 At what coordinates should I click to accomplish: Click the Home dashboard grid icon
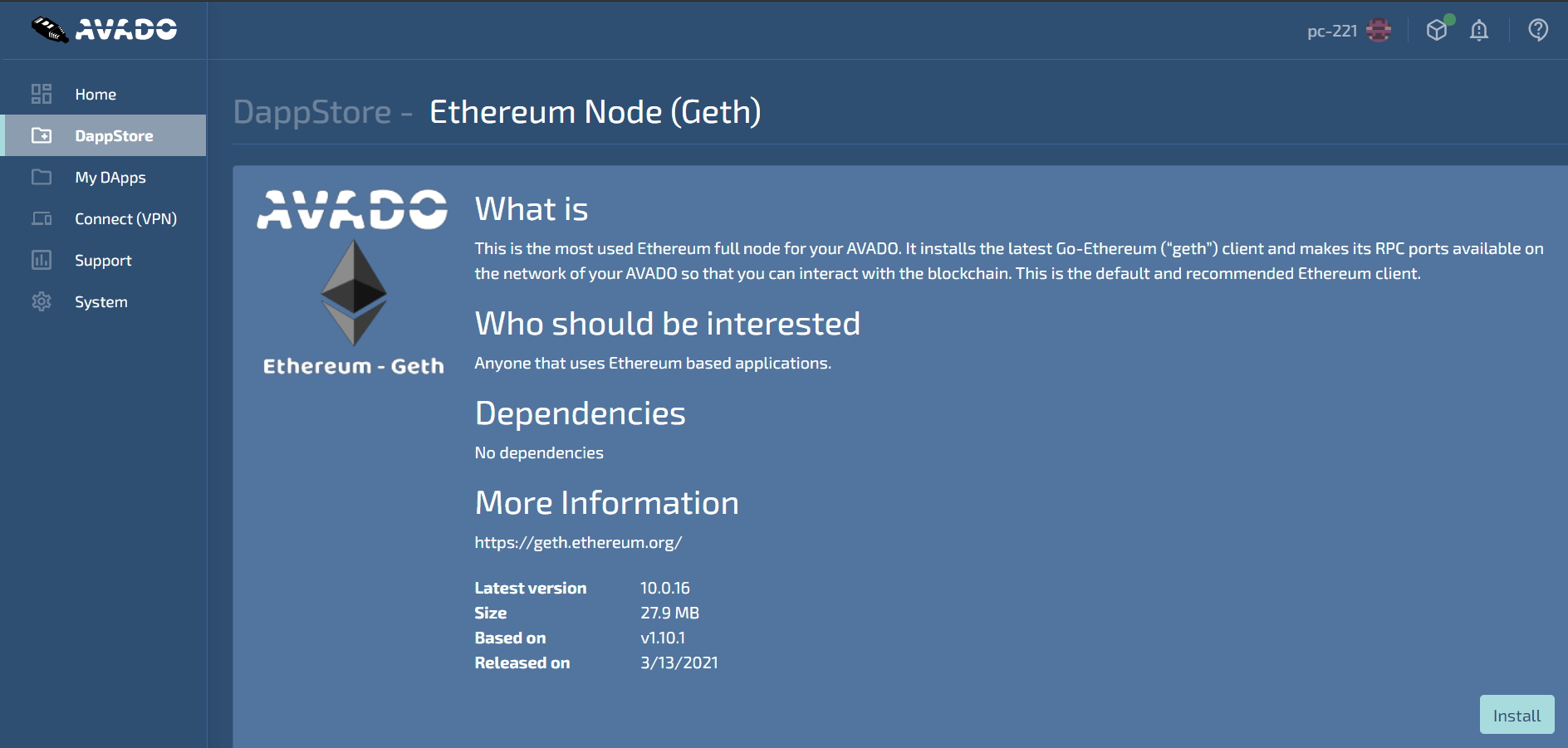point(42,94)
